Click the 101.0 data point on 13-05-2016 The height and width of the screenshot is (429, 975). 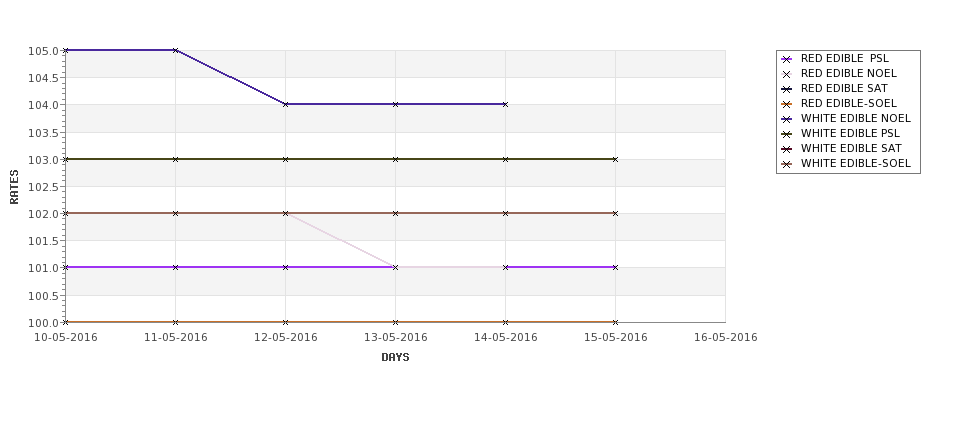point(395,267)
